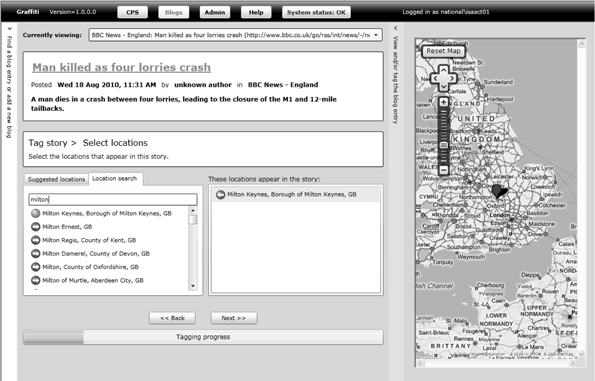Select Milton Damerel, County of Devon, GB text
This screenshot has height=381, width=595.
pyautogui.click(x=96, y=253)
